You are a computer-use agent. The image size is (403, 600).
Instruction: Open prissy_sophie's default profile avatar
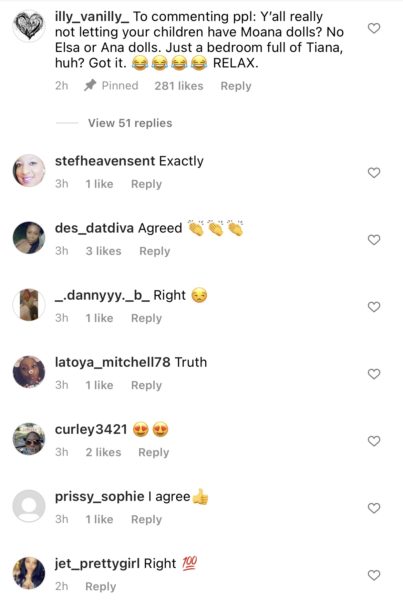29,506
